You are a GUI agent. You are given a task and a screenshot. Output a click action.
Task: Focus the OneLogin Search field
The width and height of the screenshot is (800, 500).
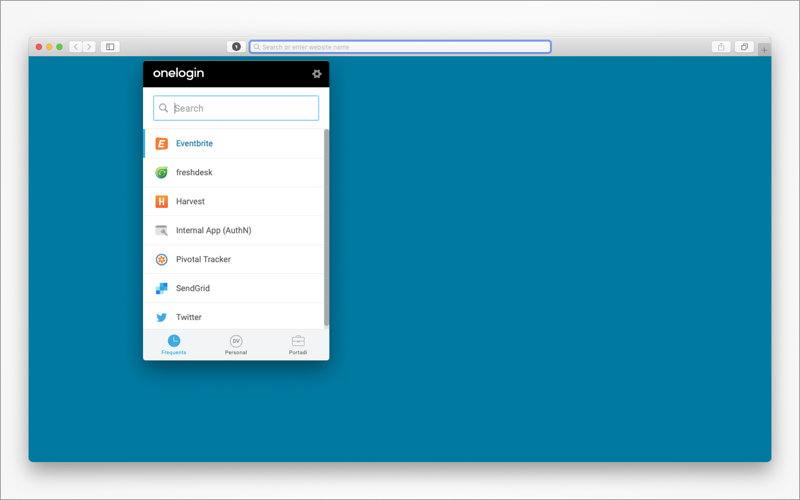point(236,108)
